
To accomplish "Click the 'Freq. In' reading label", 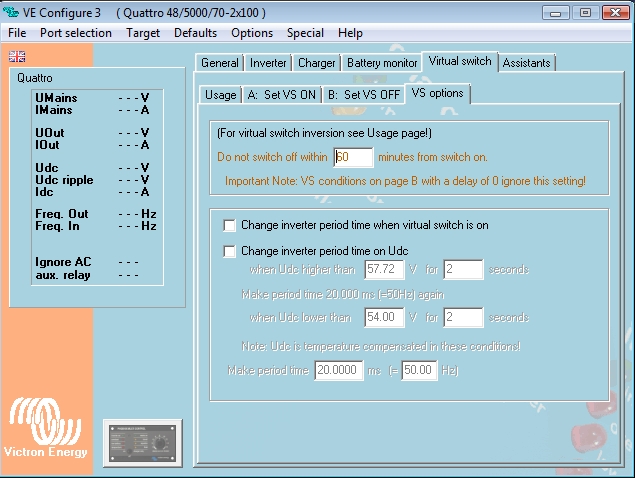I will [x=57, y=226].
